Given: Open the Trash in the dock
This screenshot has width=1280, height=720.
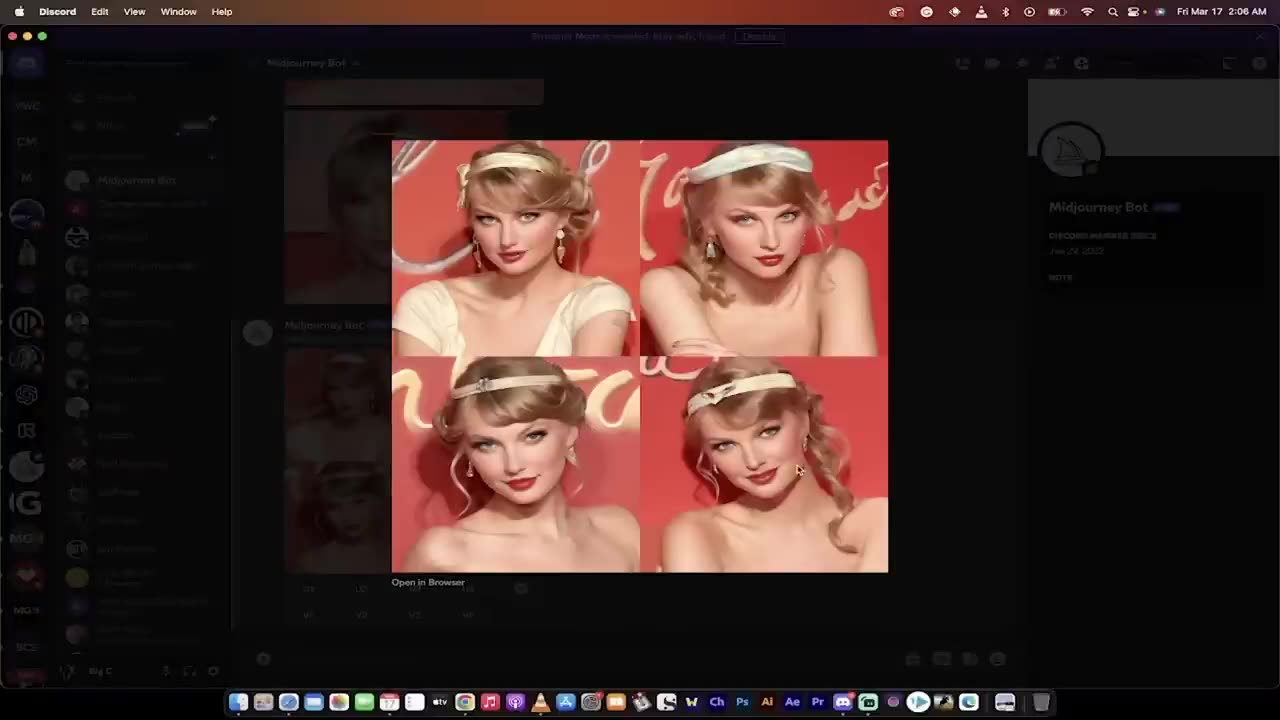Looking at the screenshot, I should click(1041, 702).
